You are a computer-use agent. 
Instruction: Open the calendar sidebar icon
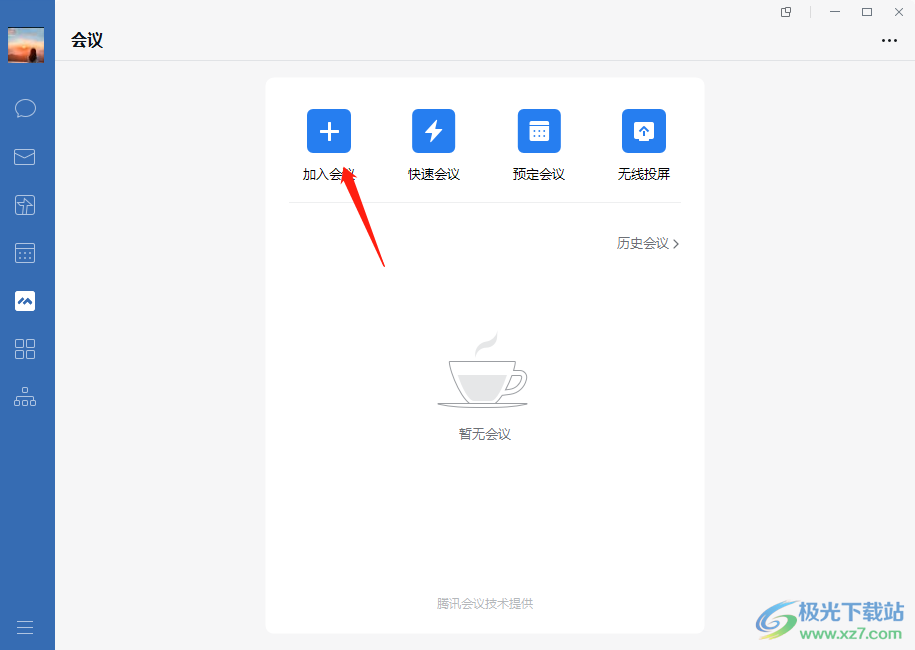pyautogui.click(x=25, y=252)
